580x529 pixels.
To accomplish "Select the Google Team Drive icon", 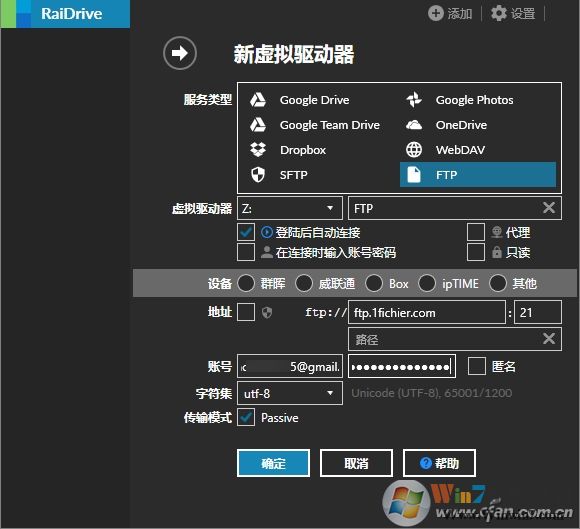I will tap(258, 125).
